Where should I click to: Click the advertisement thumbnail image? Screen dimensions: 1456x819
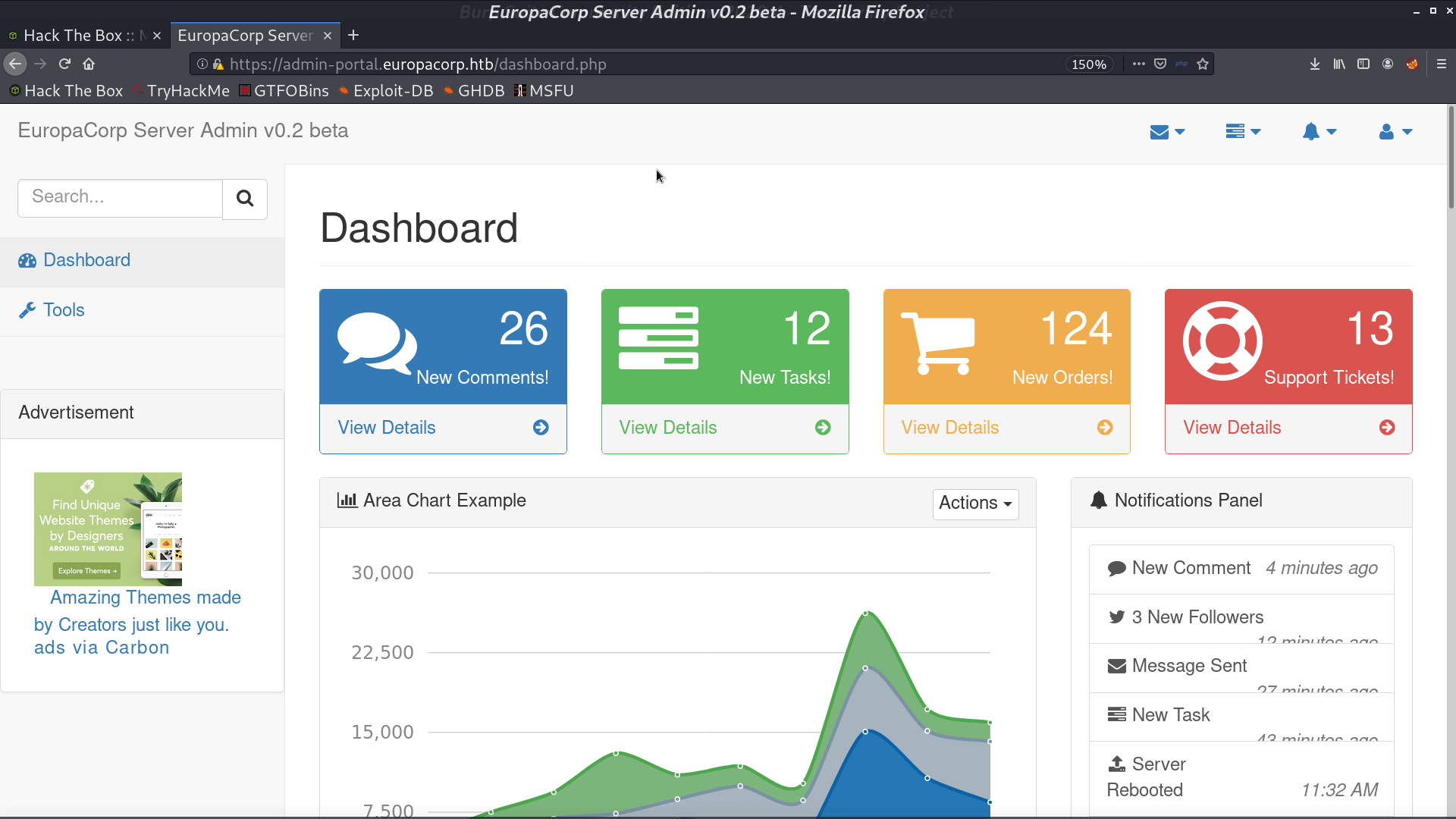click(108, 529)
